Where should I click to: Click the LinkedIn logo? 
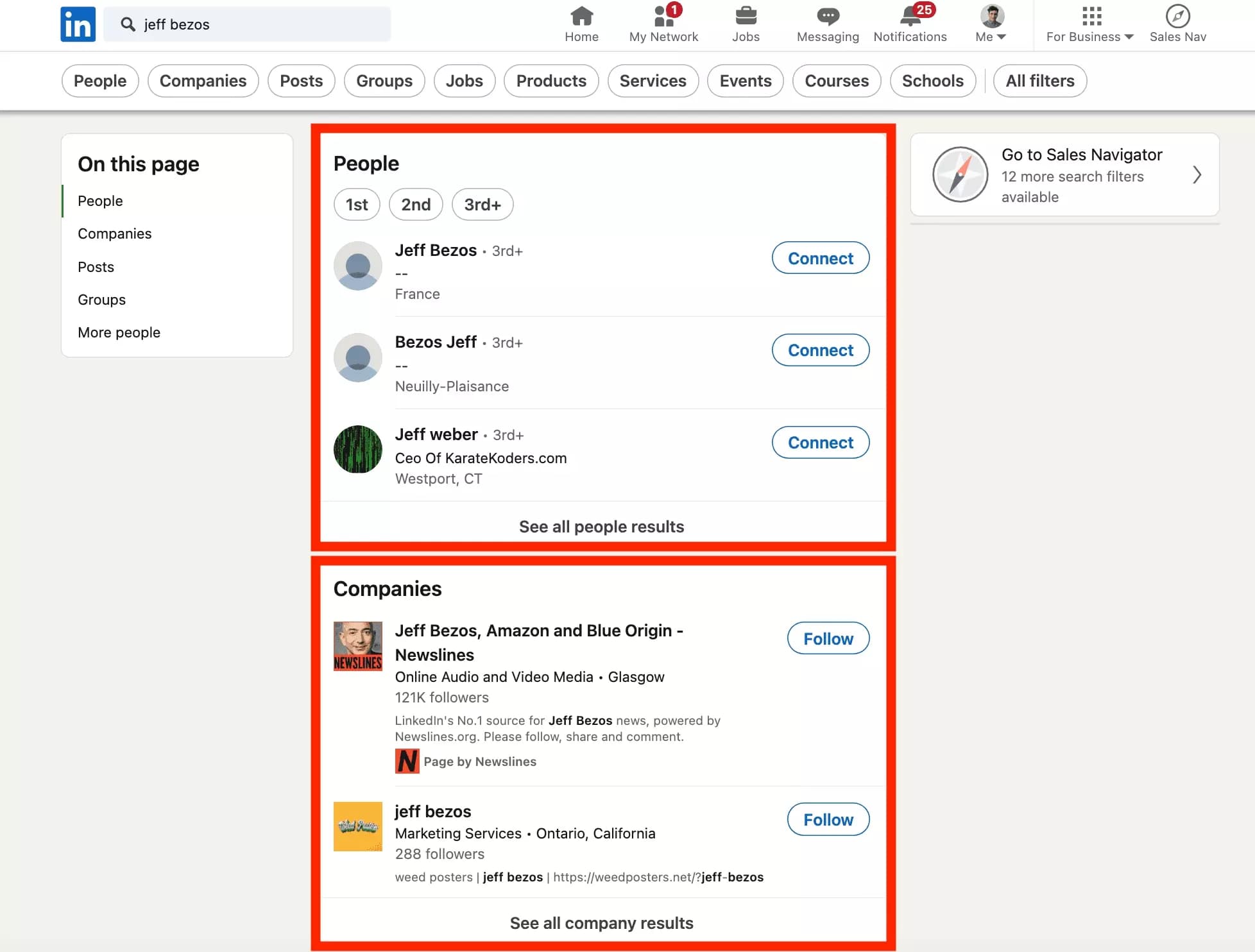(78, 24)
